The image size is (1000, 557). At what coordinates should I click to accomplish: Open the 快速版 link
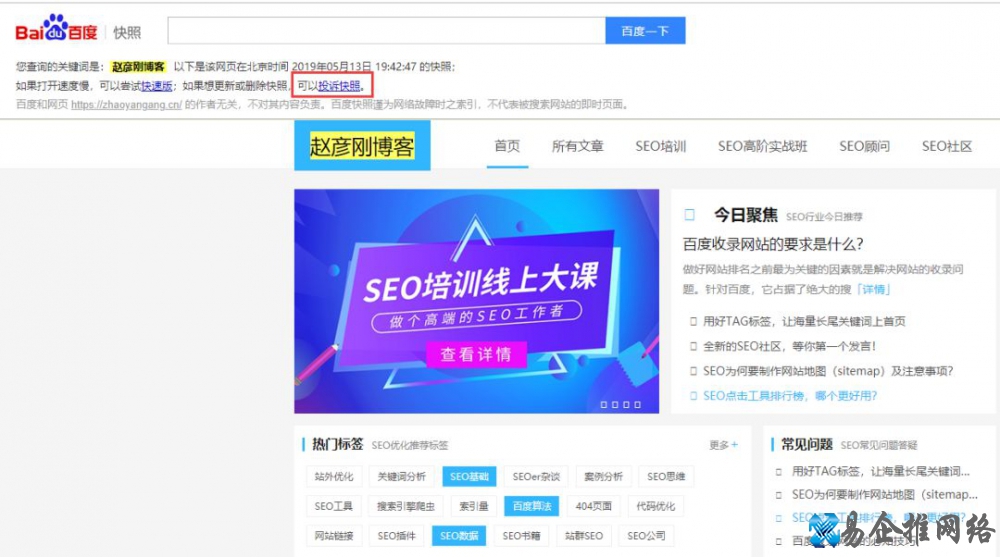tap(156, 86)
